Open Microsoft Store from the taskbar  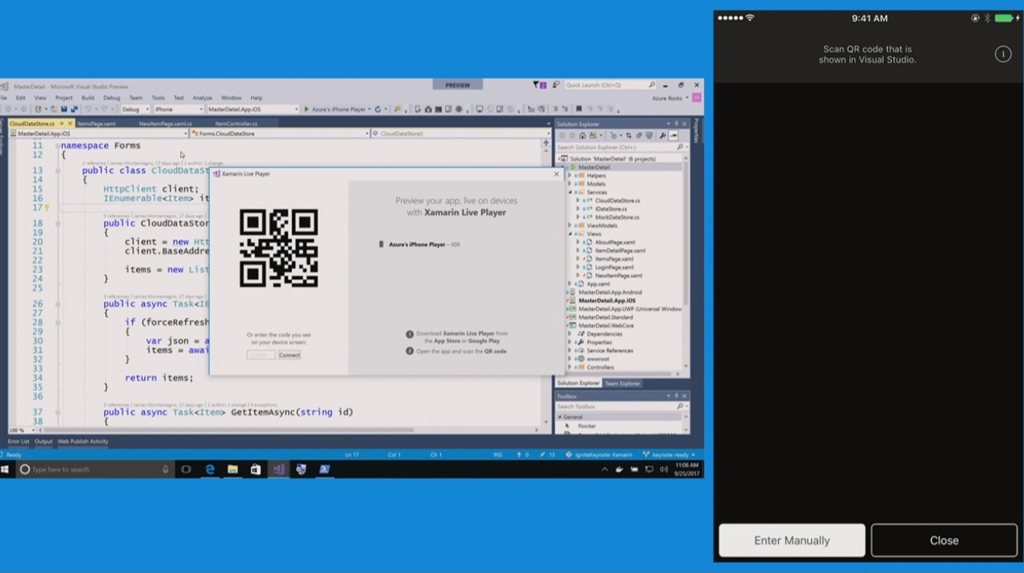256,469
